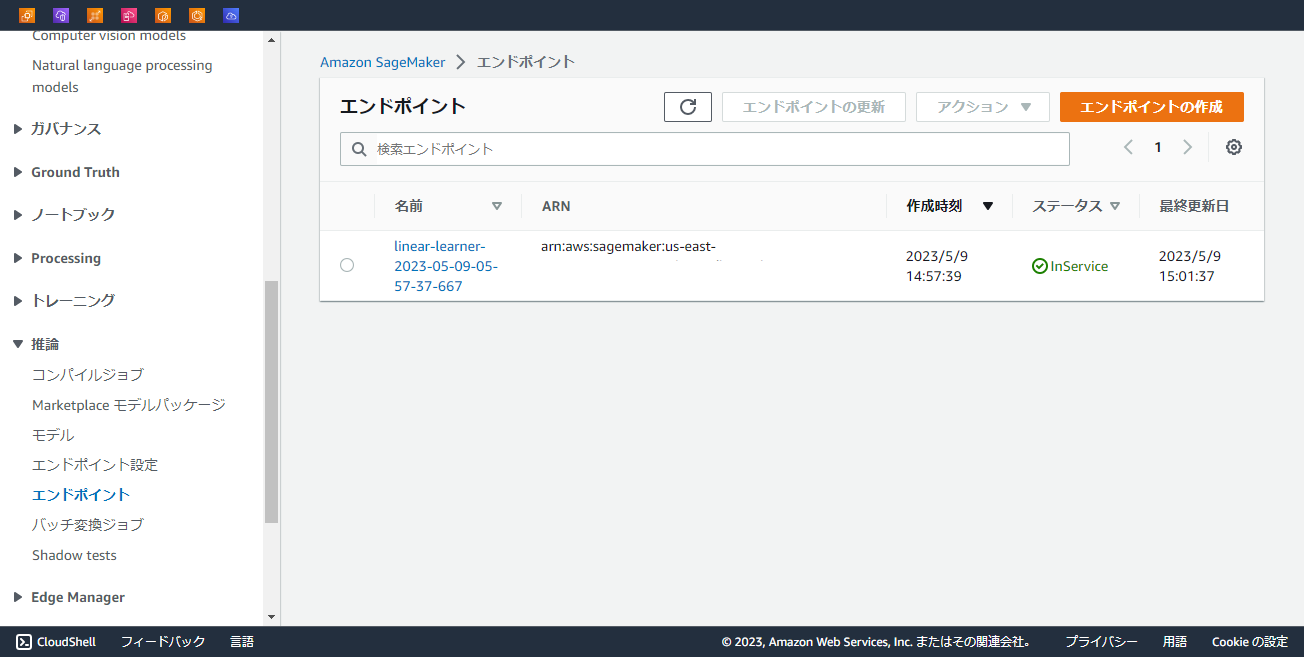Go to Amazon SageMaker breadcrumb link
This screenshot has height=657, width=1304.
(x=383, y=61)
